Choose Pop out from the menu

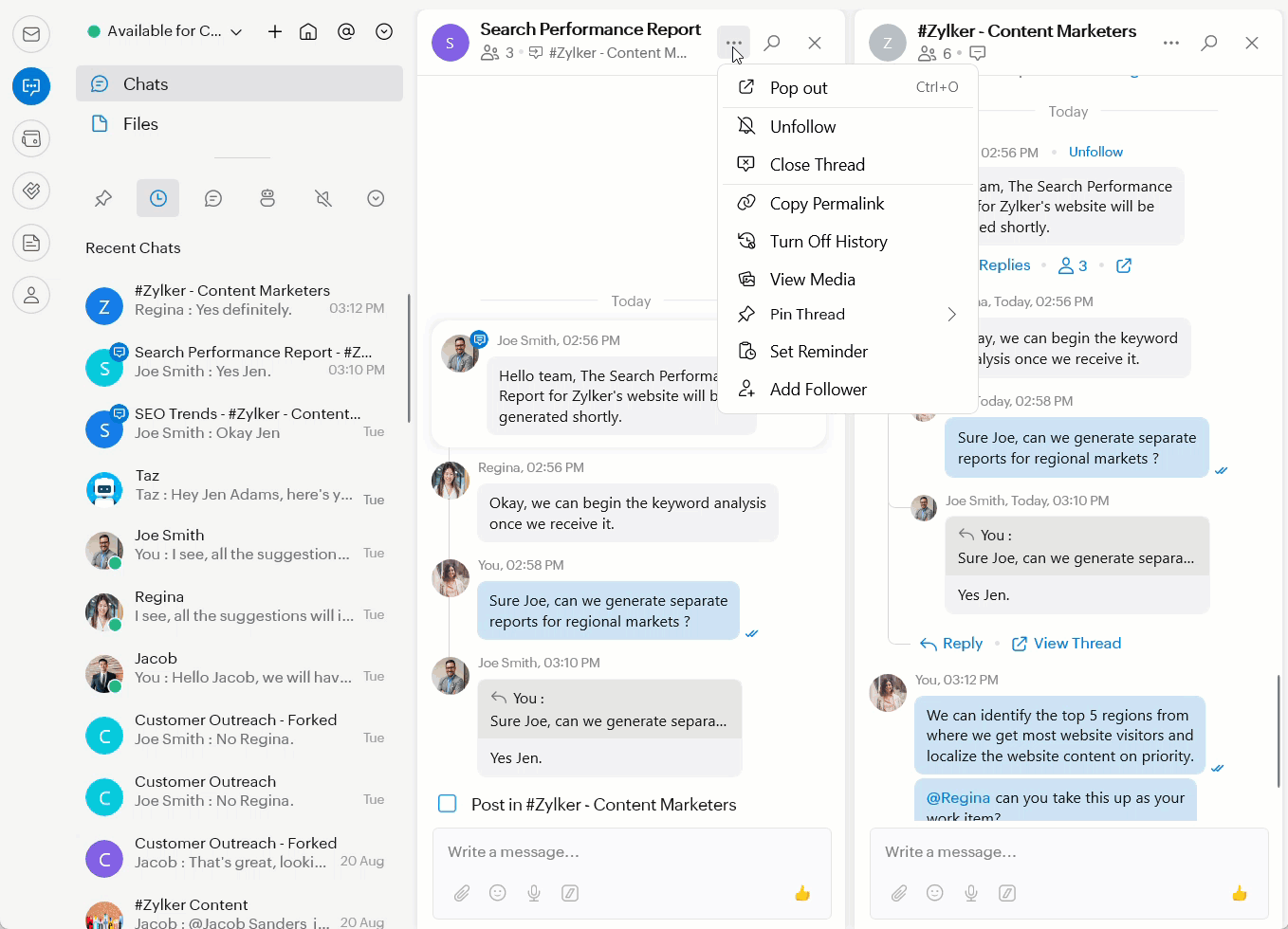(x=848, y=87)
